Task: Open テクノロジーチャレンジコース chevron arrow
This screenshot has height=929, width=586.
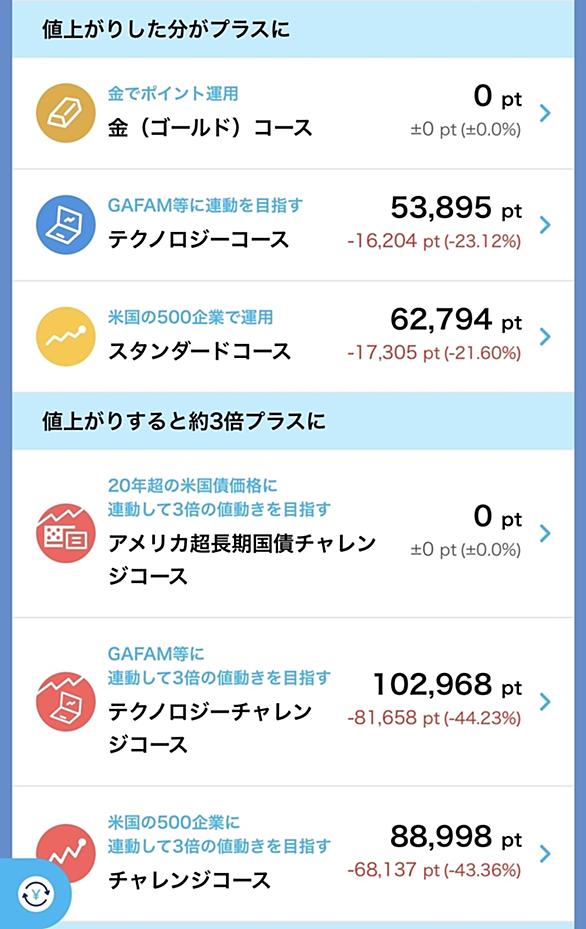Action: coord(546,701)
